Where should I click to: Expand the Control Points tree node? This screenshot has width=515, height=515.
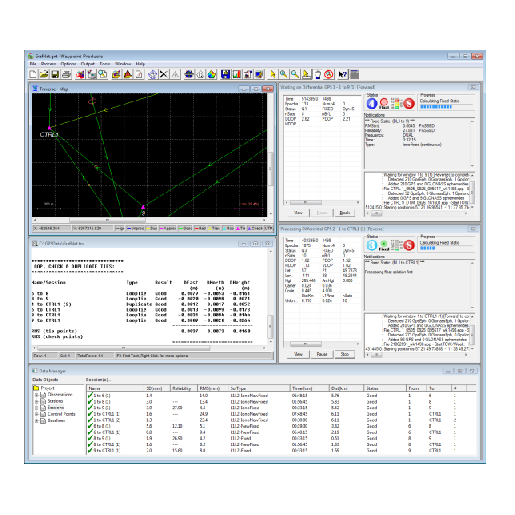tap(36, 414)
